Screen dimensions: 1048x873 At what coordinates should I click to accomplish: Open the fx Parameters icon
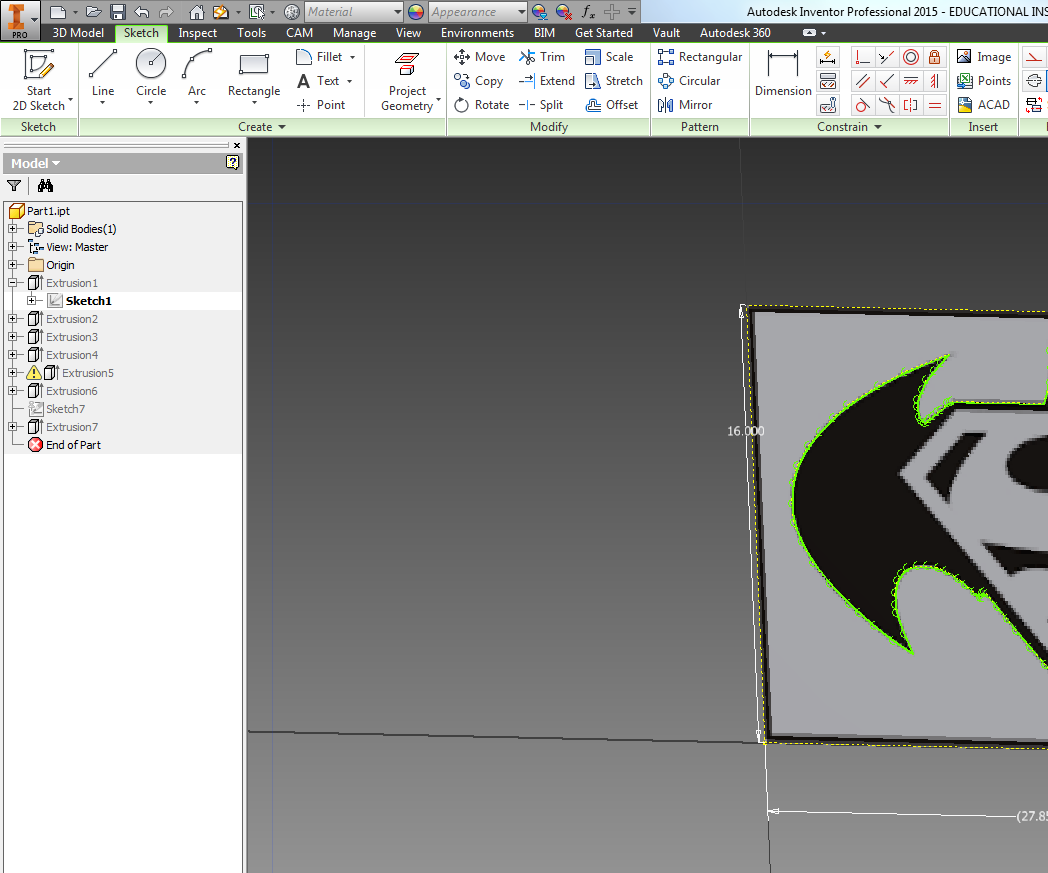pyautogui.click(x=588, y=11)
